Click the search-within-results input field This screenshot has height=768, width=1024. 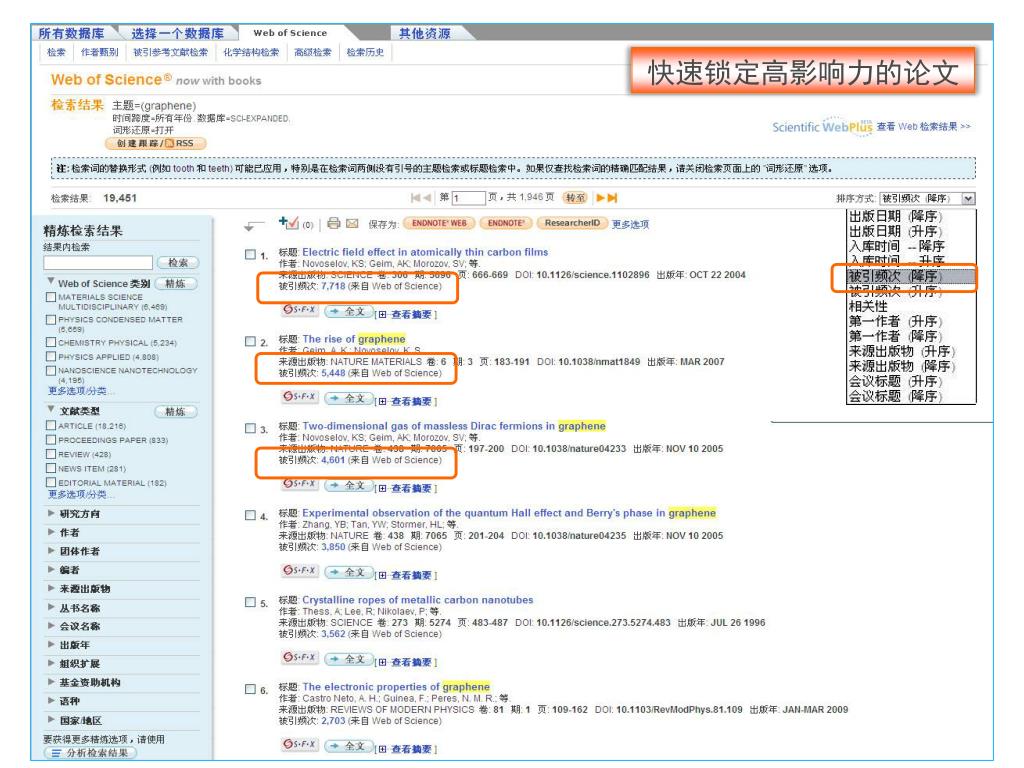click(x=98, y=263)
